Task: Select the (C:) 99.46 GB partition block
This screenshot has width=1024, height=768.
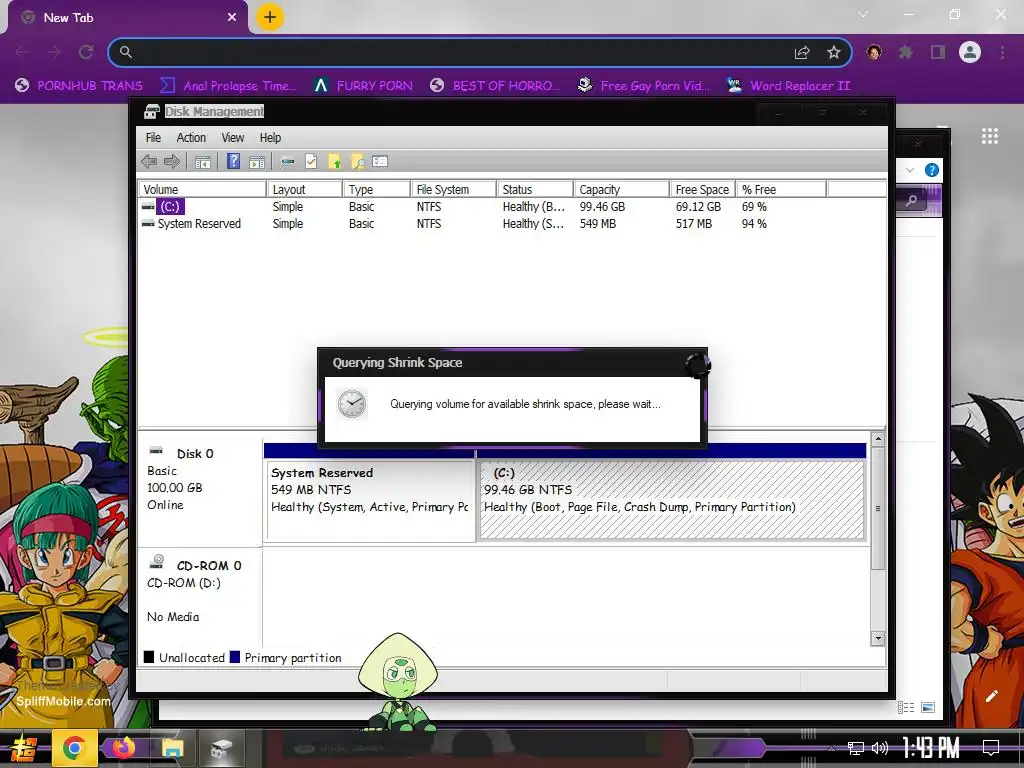Action: click(x=672, y=500)
